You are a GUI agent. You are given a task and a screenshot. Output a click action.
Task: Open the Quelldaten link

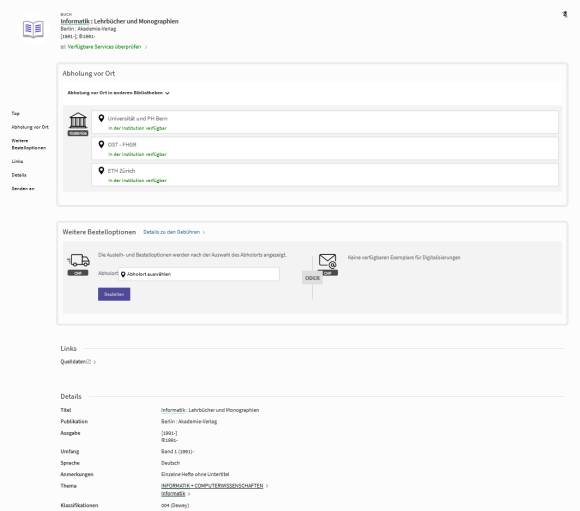[x=73, y=362]
